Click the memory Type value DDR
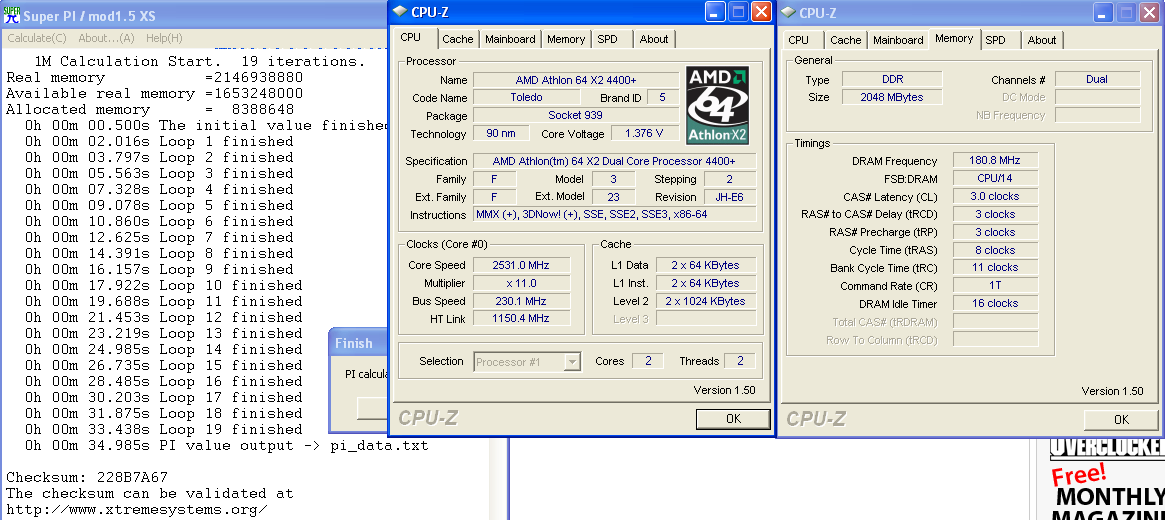 (x=892, y=79)
